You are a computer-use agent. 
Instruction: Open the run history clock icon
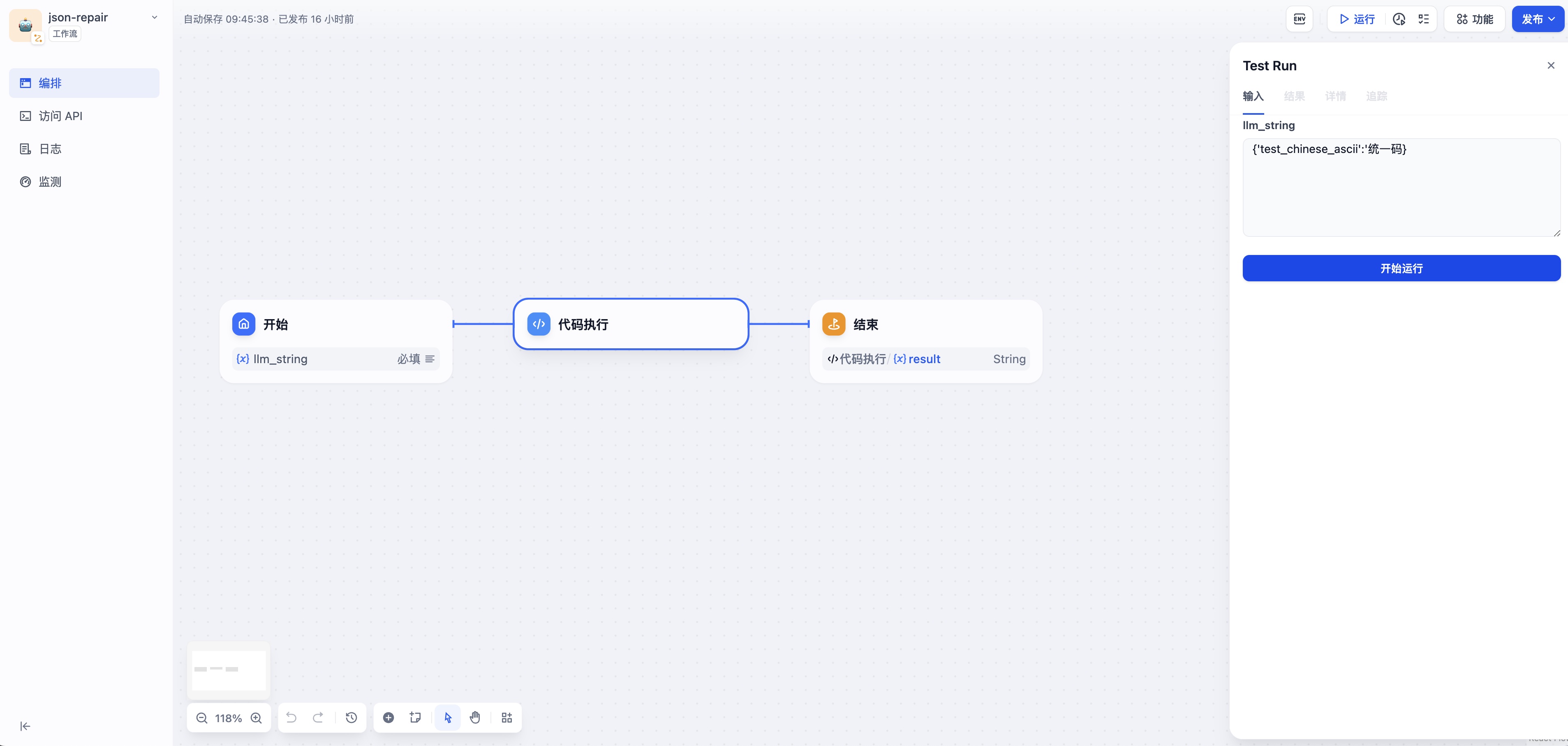pyautogui.click(x=1399, y=19)
